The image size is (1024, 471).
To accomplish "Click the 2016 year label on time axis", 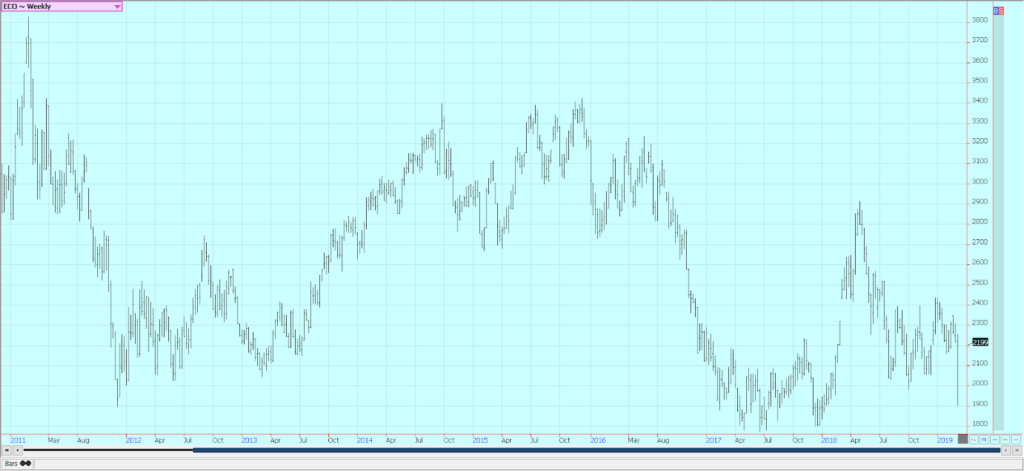I will (598, 440).
